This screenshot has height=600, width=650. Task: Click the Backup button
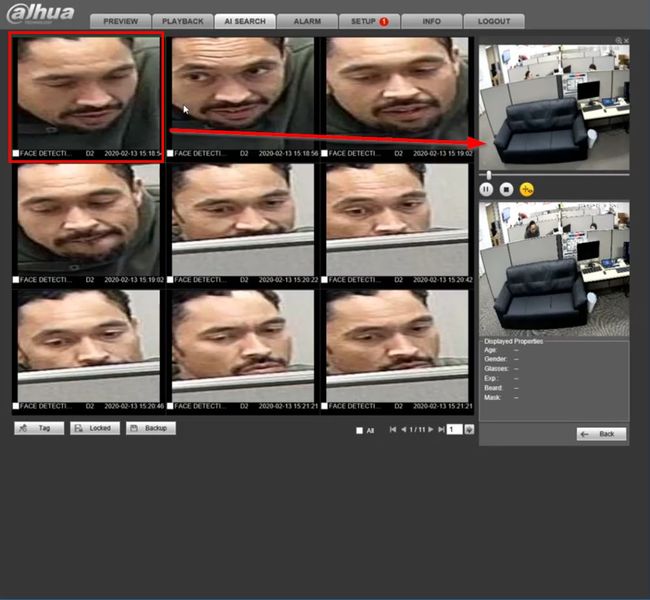coord(151,428)
